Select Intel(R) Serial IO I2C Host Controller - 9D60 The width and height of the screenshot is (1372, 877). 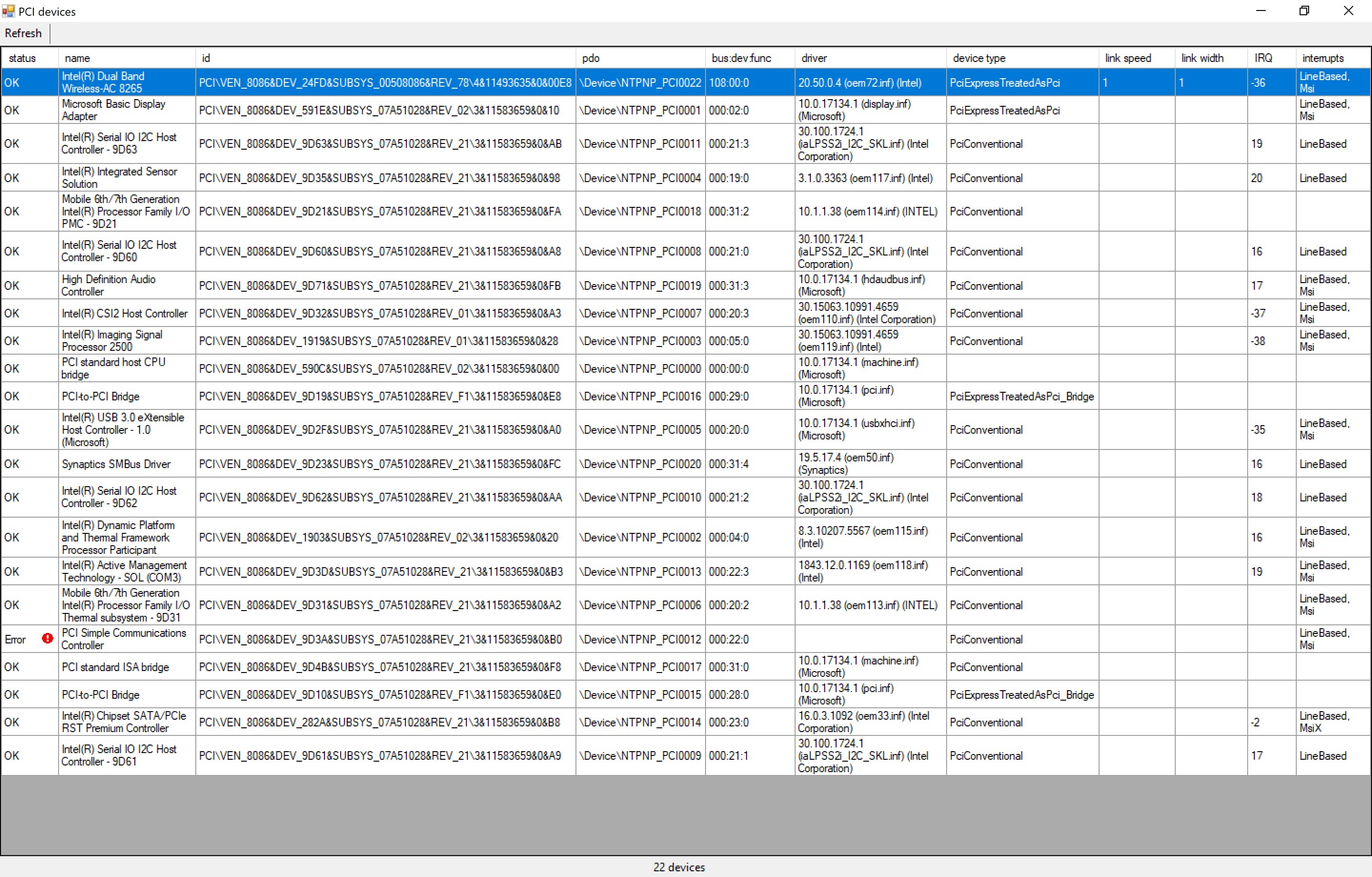coord(127,252)
